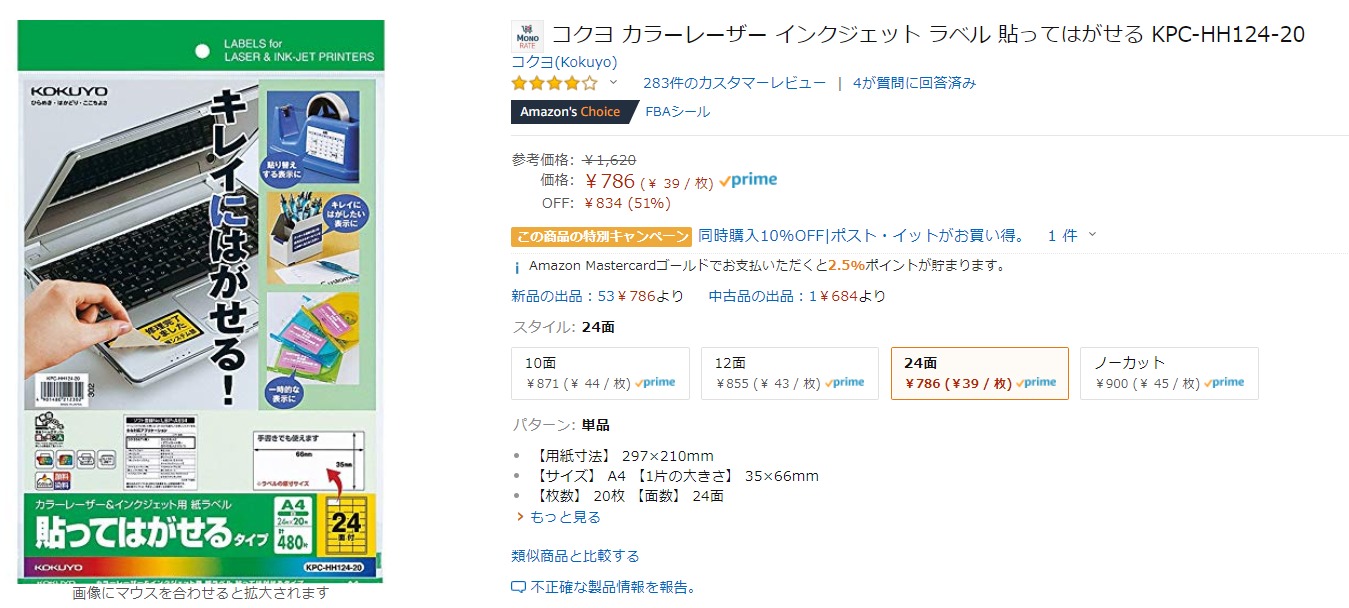Viewport: 1349px width, 608px height.
Task: Click the FBAシール category link
Action: [x=678, y=112]
